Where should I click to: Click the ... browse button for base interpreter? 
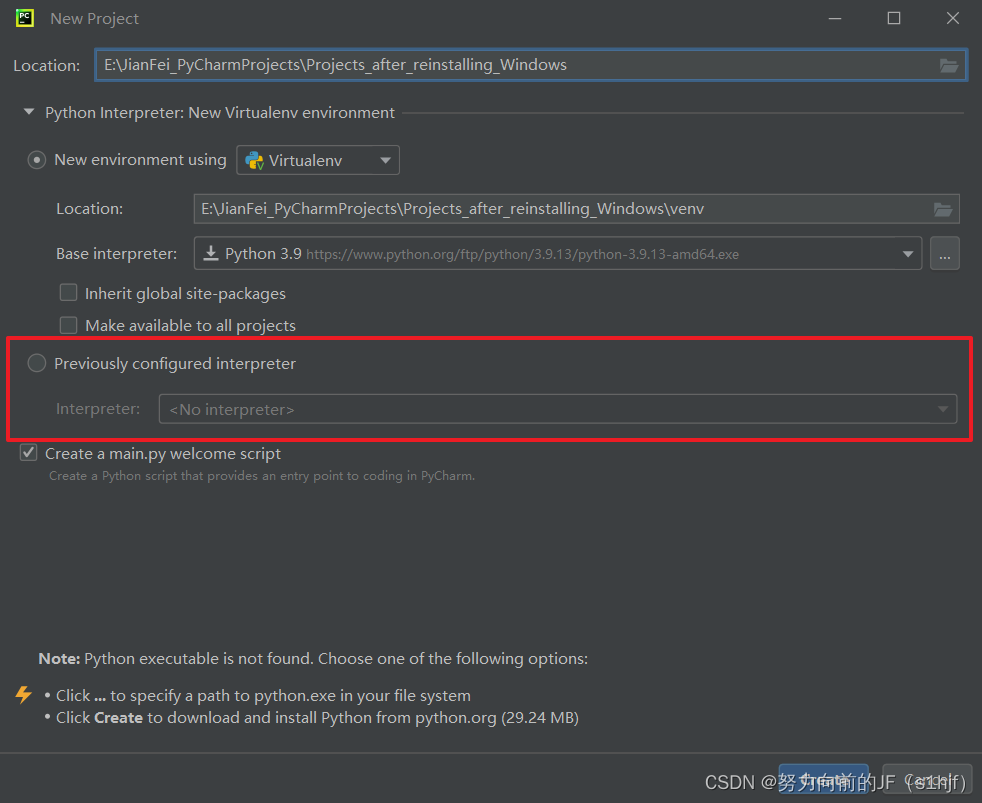[x=944, y=253]
